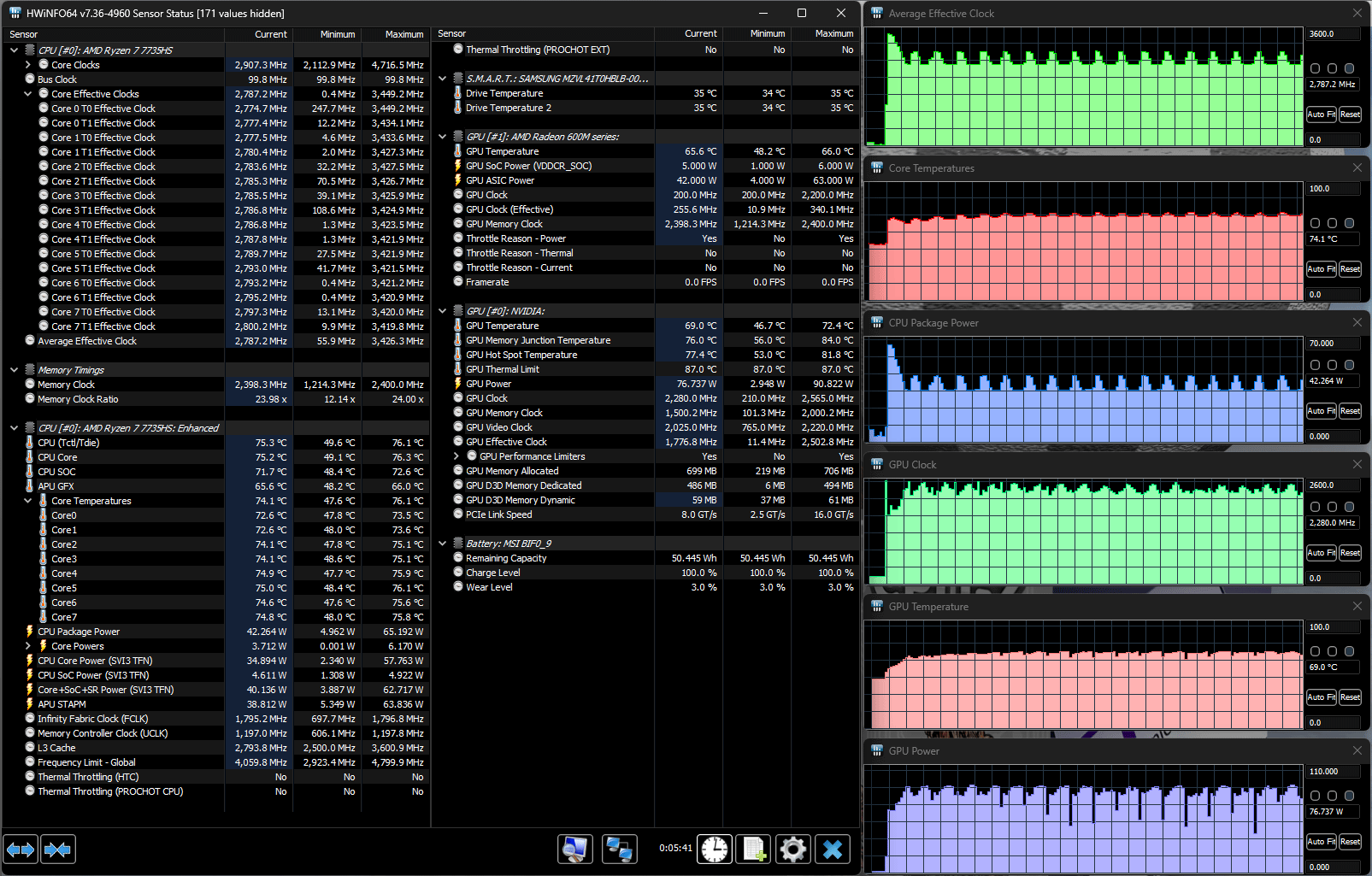Reset elapsed time with the clock icon

pos(715,850)
